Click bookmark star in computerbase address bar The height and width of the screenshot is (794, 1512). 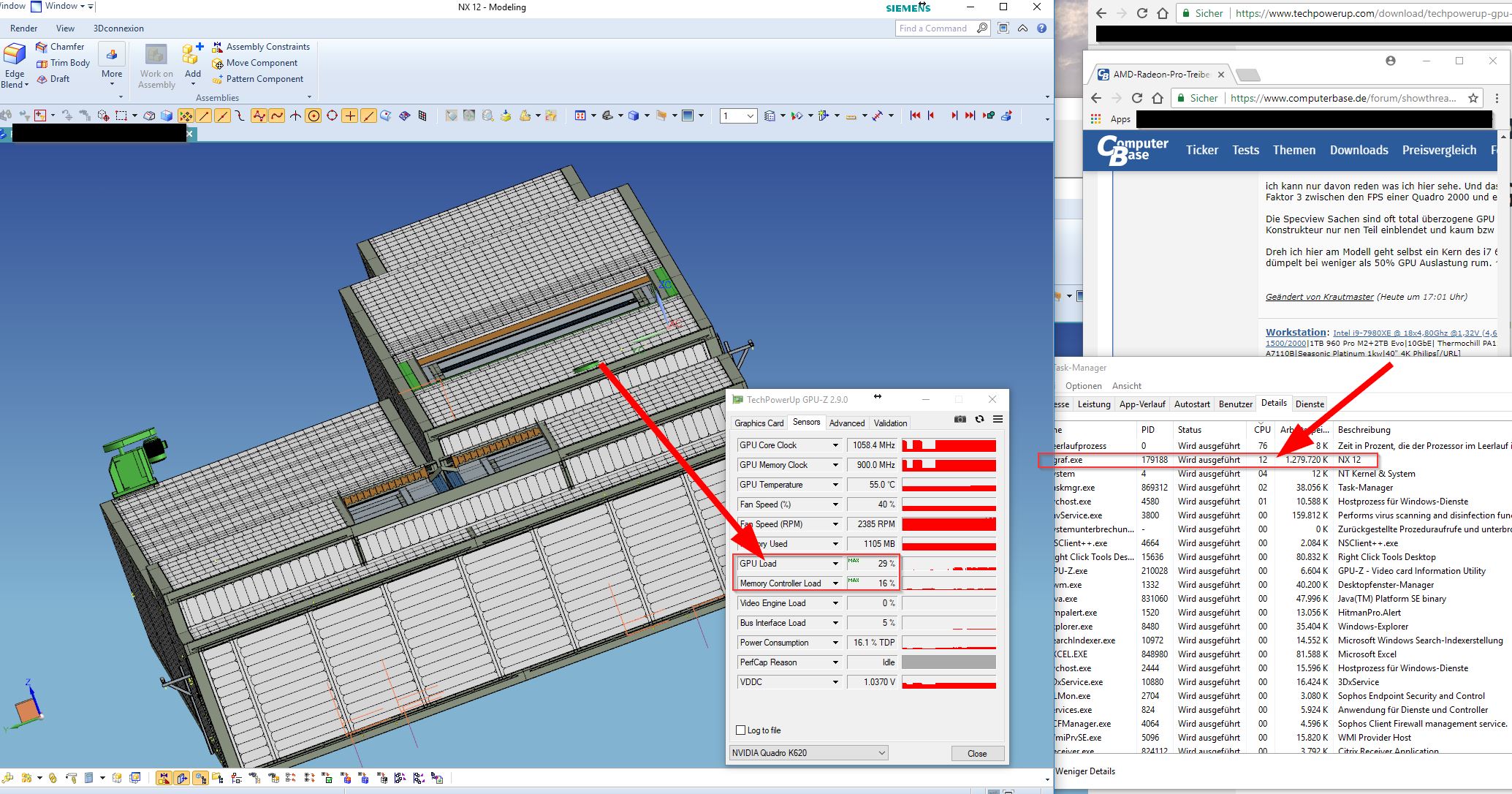pyautogui.click(x=1473, y=98)
